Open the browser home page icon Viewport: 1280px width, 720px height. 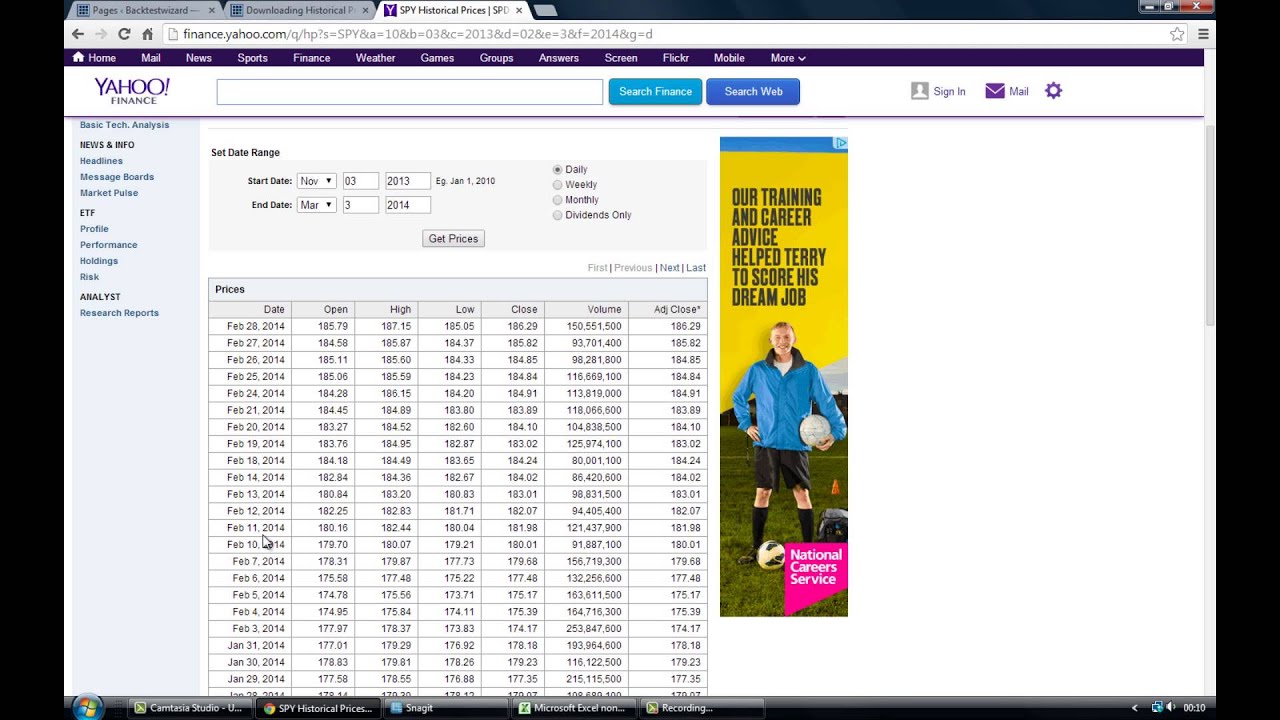(x=147, y=34)
